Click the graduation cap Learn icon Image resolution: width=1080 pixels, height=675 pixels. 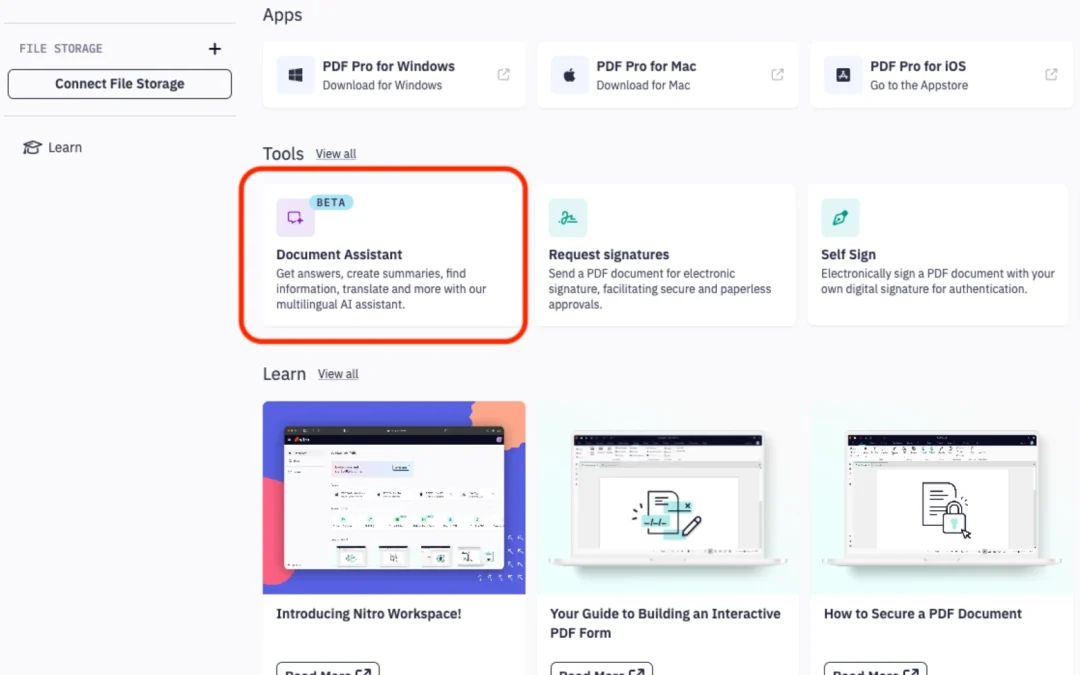pos(32,147)
